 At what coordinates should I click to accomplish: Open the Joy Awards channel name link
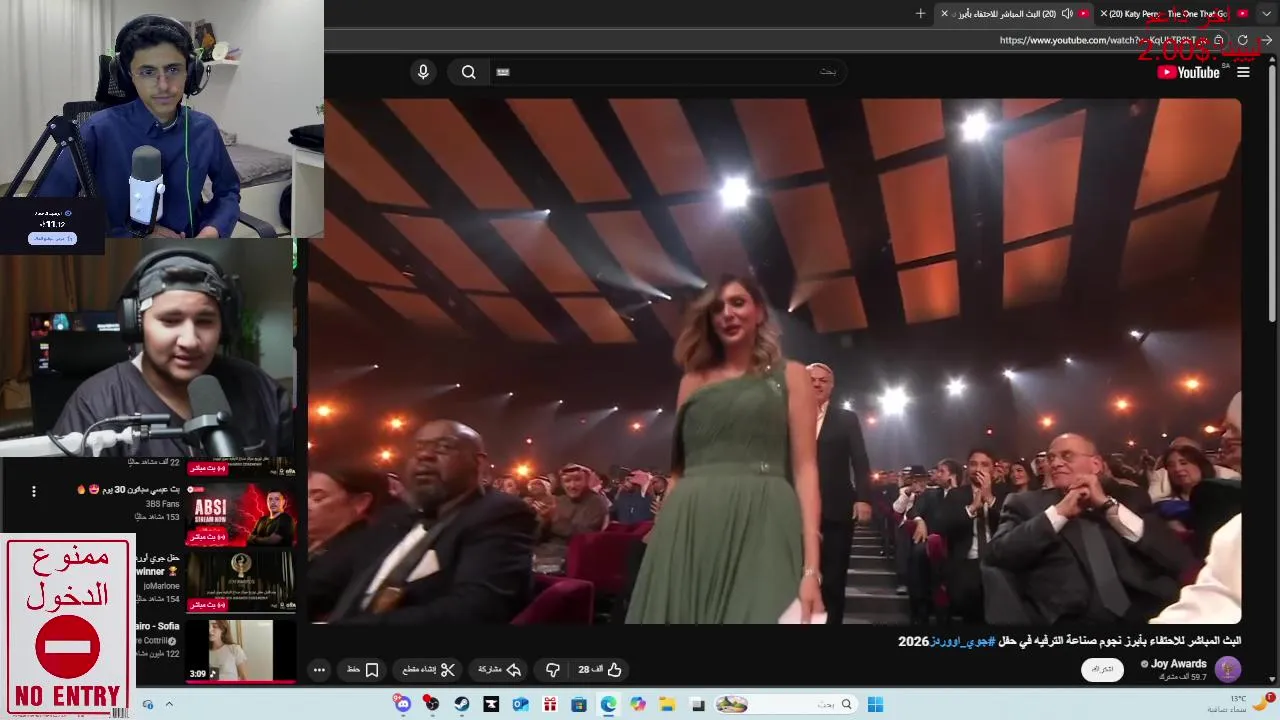pyautogui.click(x=1179, y=663)
